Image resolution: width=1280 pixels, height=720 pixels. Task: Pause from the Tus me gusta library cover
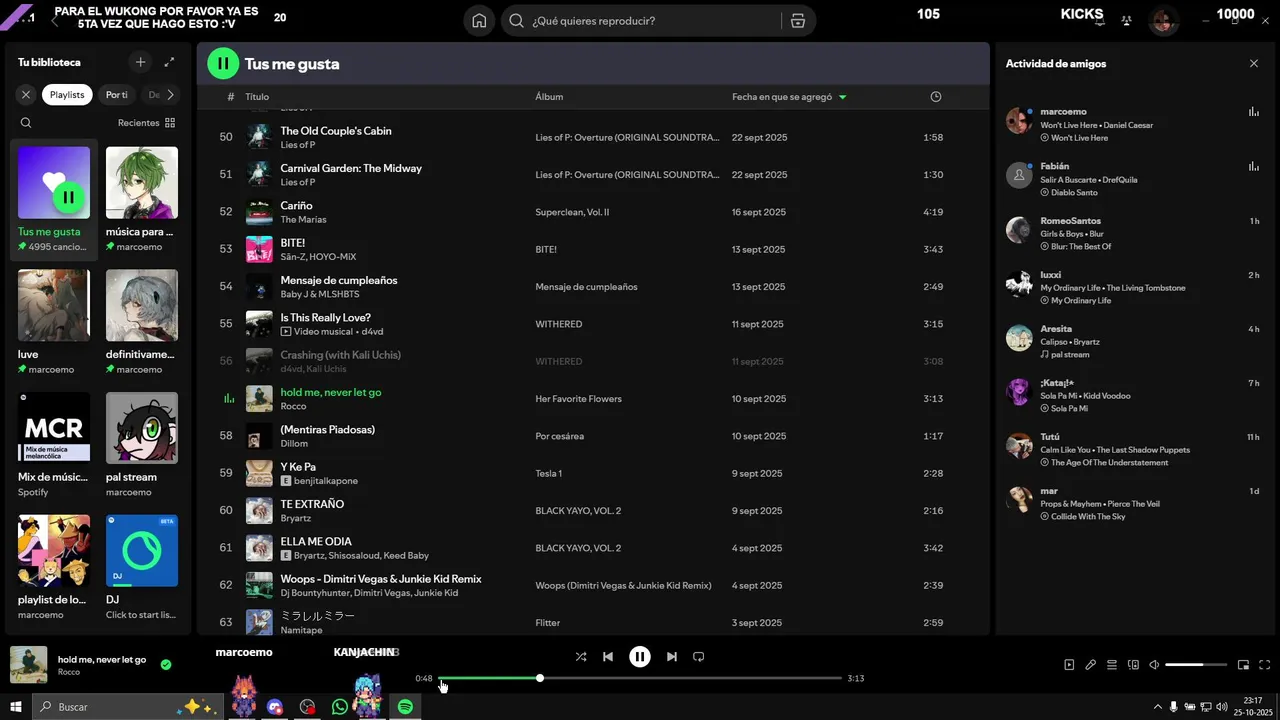(x=68, y=197)
